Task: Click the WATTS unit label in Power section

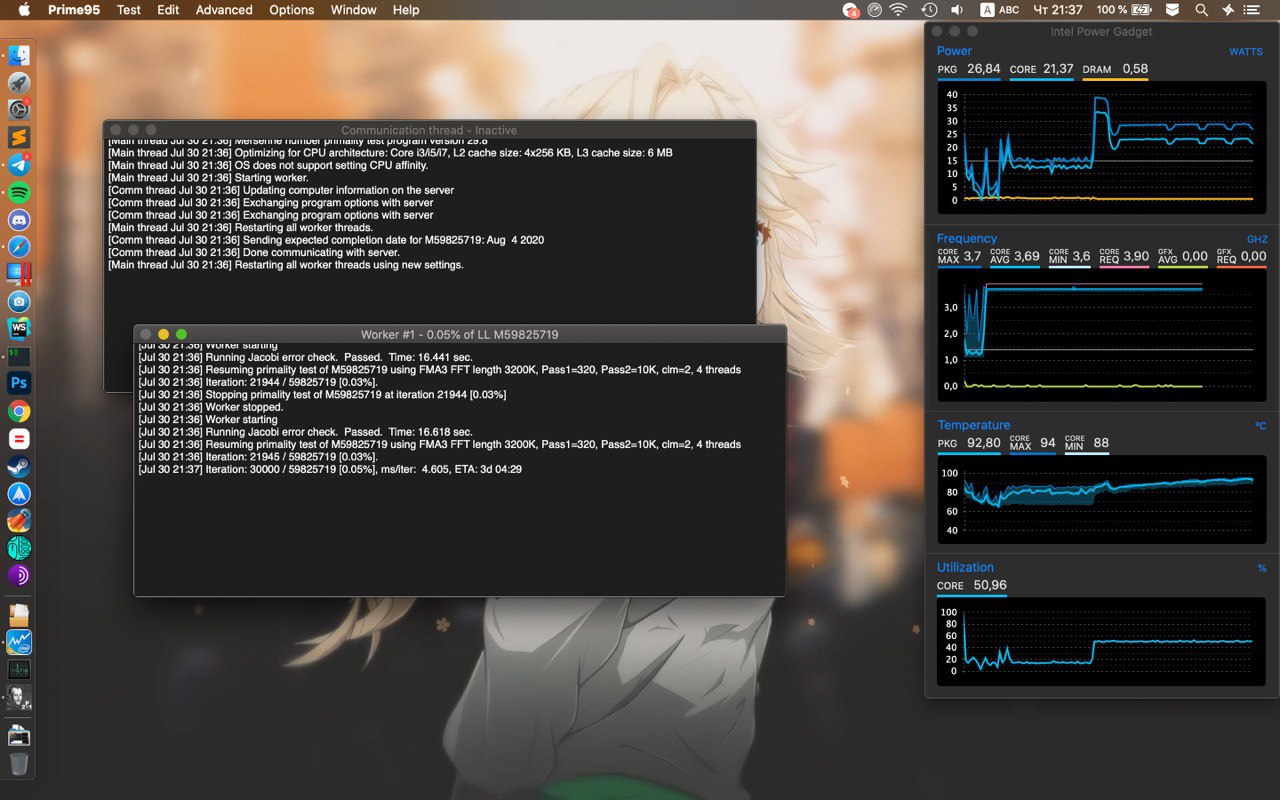Action: [x=1246, y=52]
